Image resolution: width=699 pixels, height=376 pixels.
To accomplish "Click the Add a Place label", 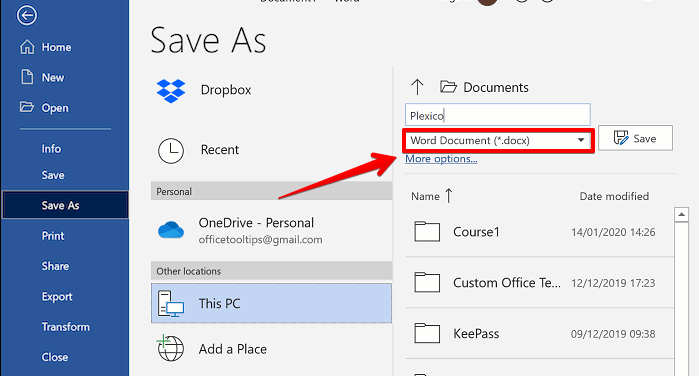I will [233, 349].
